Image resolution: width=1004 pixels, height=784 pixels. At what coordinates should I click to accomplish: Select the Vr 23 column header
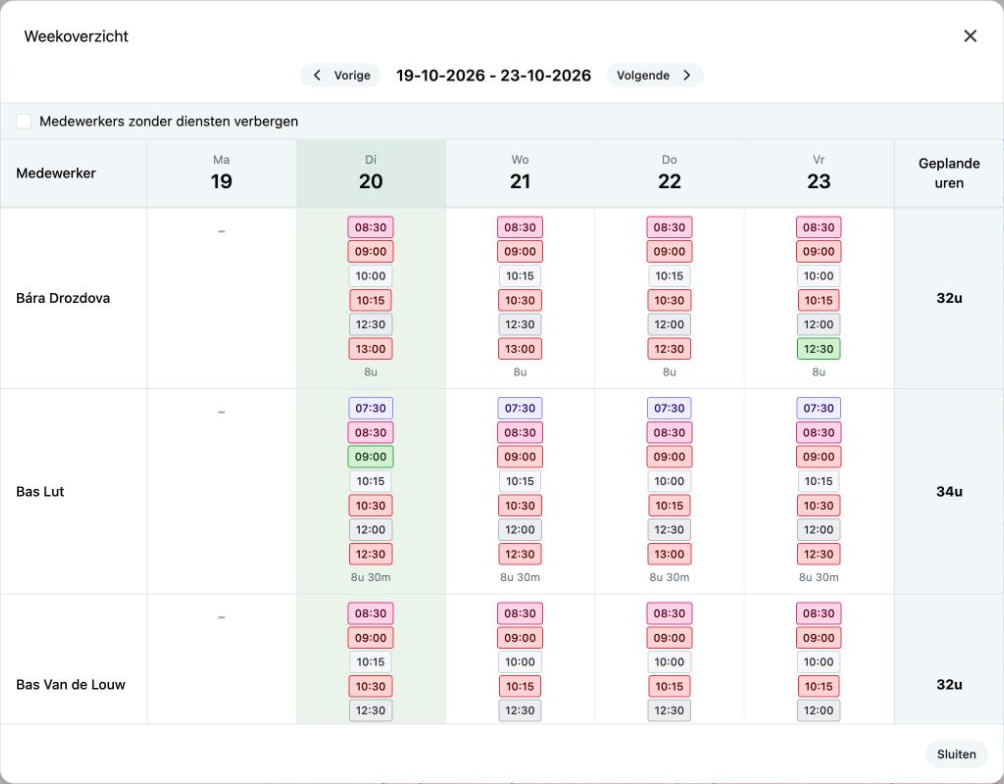[x=818, y=173]
